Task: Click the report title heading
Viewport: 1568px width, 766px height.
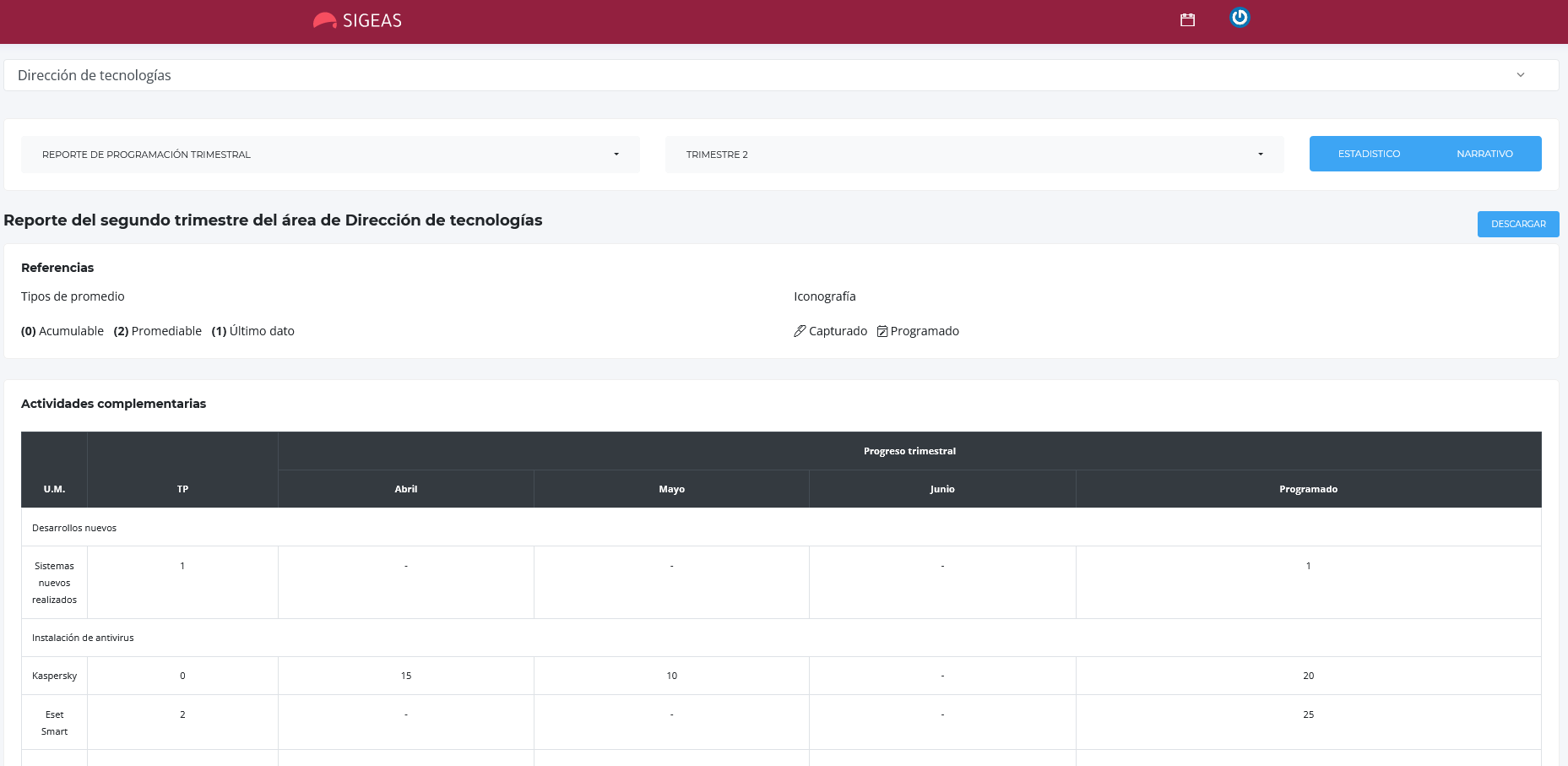Action: pyautogui.click(x=274, y=220)
